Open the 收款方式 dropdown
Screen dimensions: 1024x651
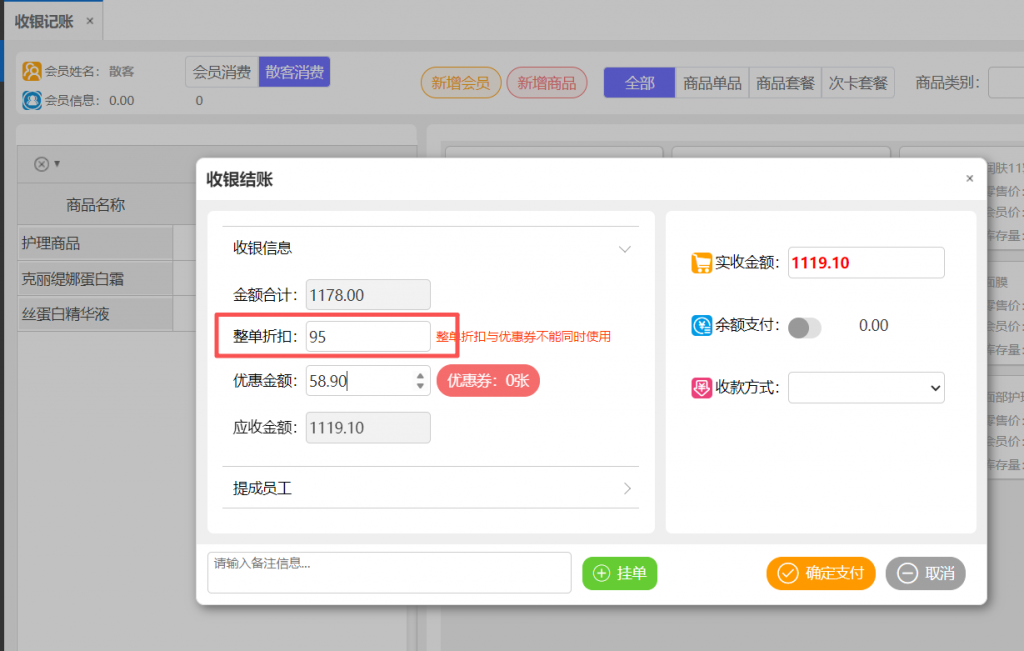[x=866, y=388]
